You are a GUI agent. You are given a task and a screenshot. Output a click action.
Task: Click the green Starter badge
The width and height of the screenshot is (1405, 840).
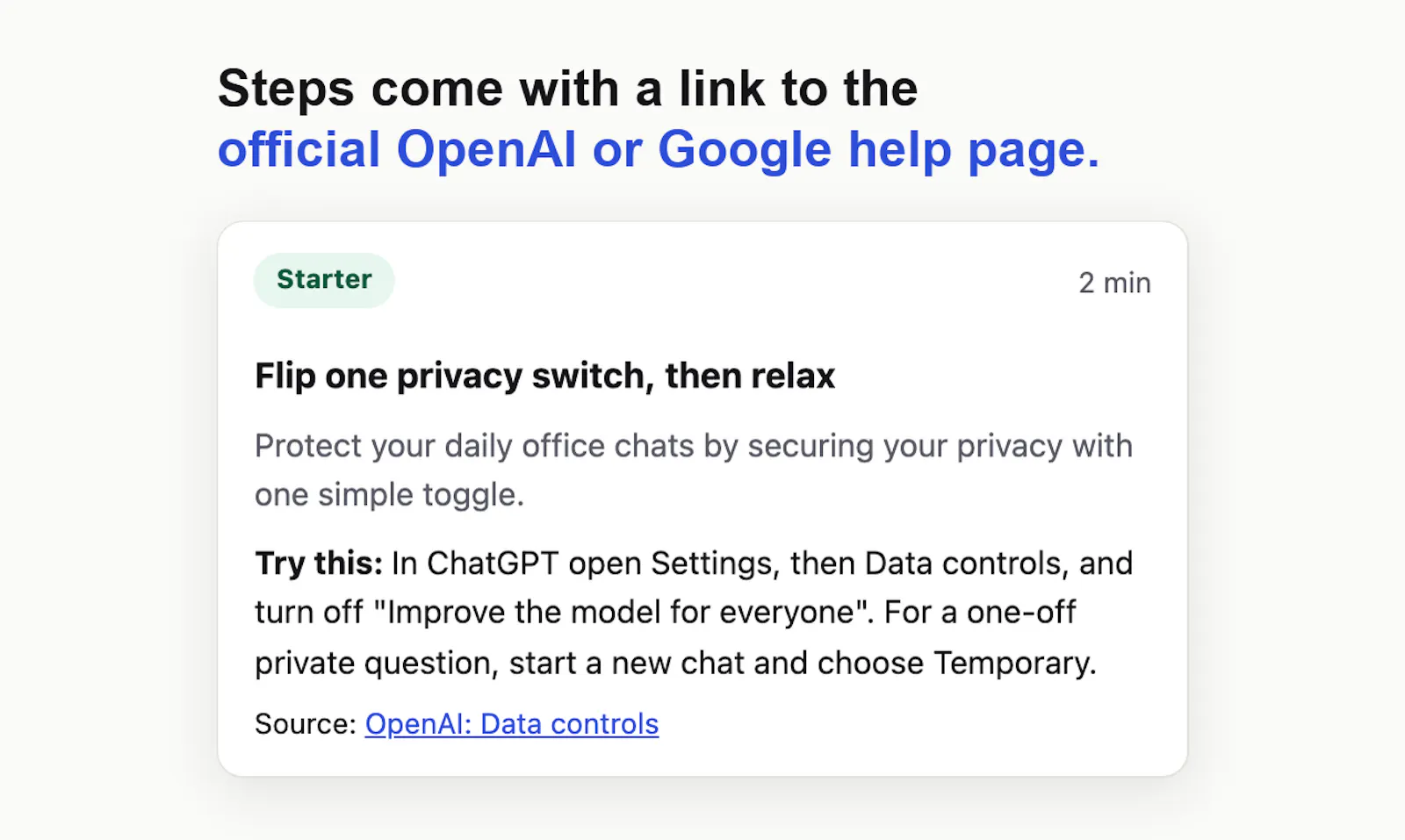324,280
